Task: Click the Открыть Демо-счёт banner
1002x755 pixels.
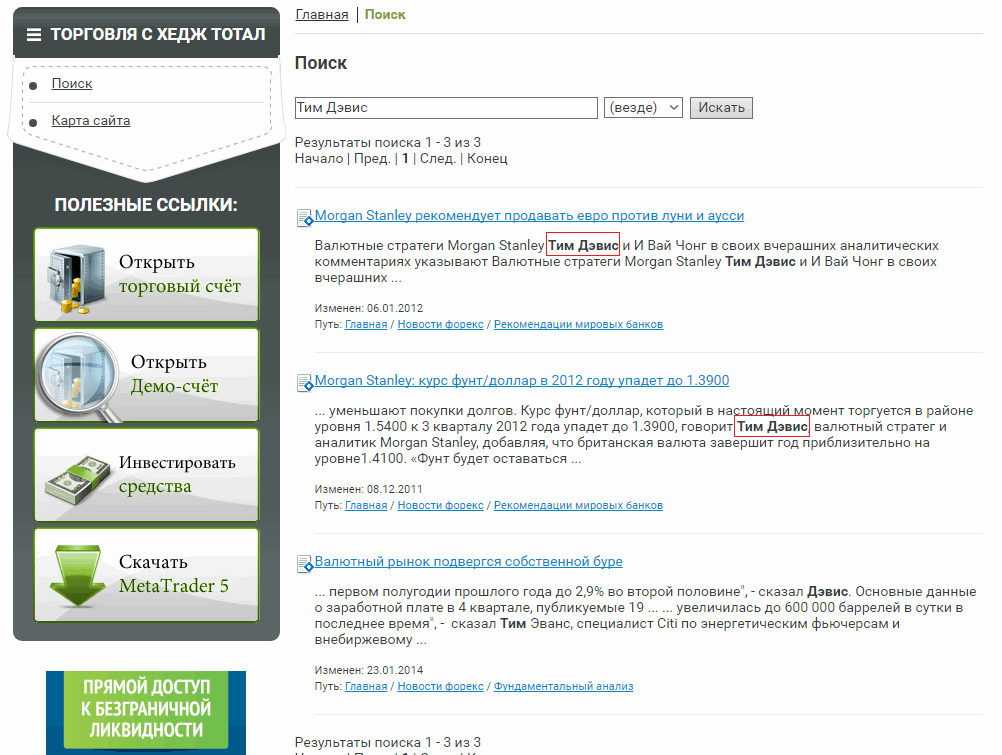Action: click(x=146, y=375)
